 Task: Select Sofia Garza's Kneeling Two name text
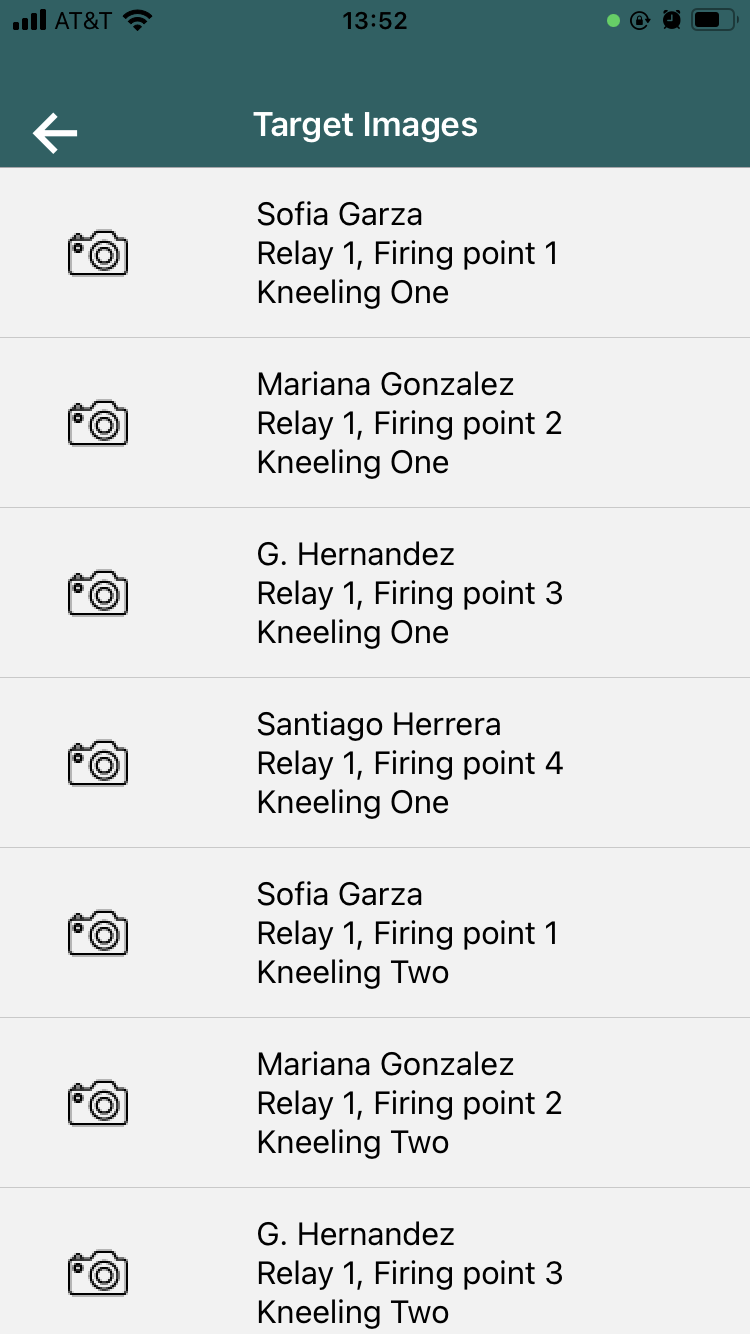click(339, 894)
